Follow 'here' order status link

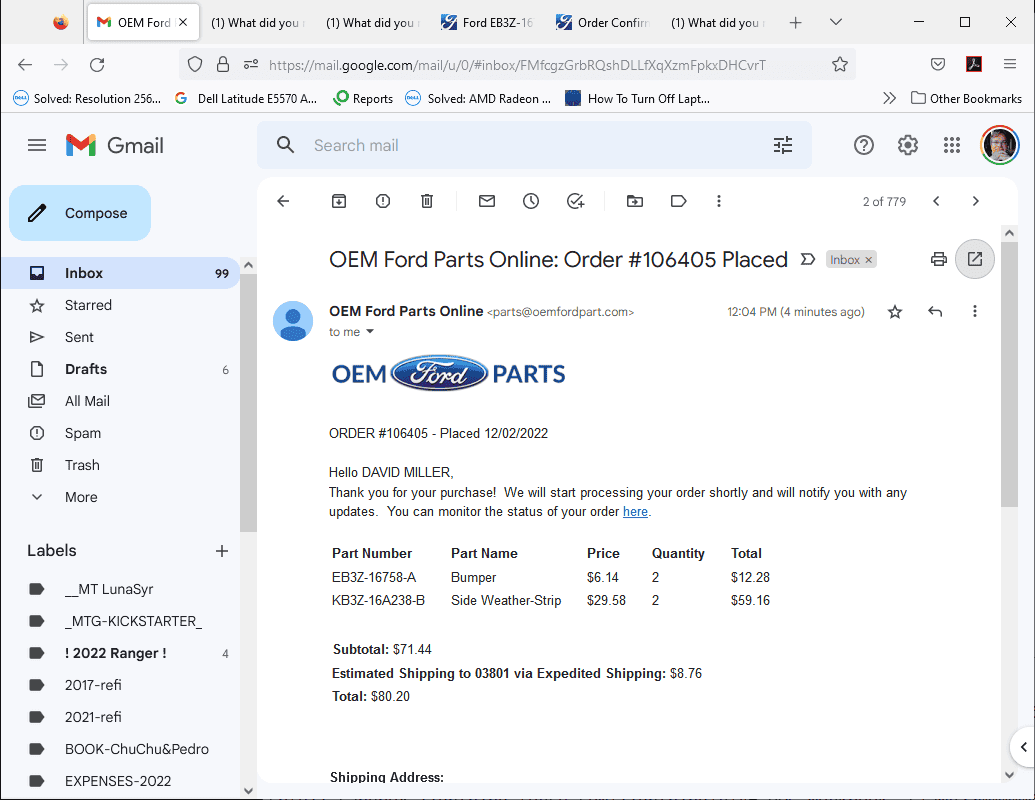[635, 512]
